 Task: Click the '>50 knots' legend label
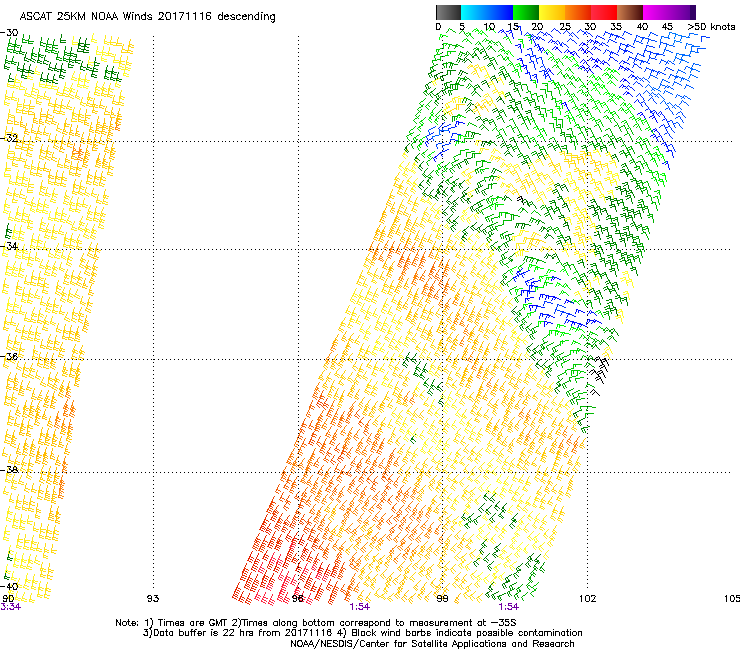pyautogui.click(x=711, y=27)
